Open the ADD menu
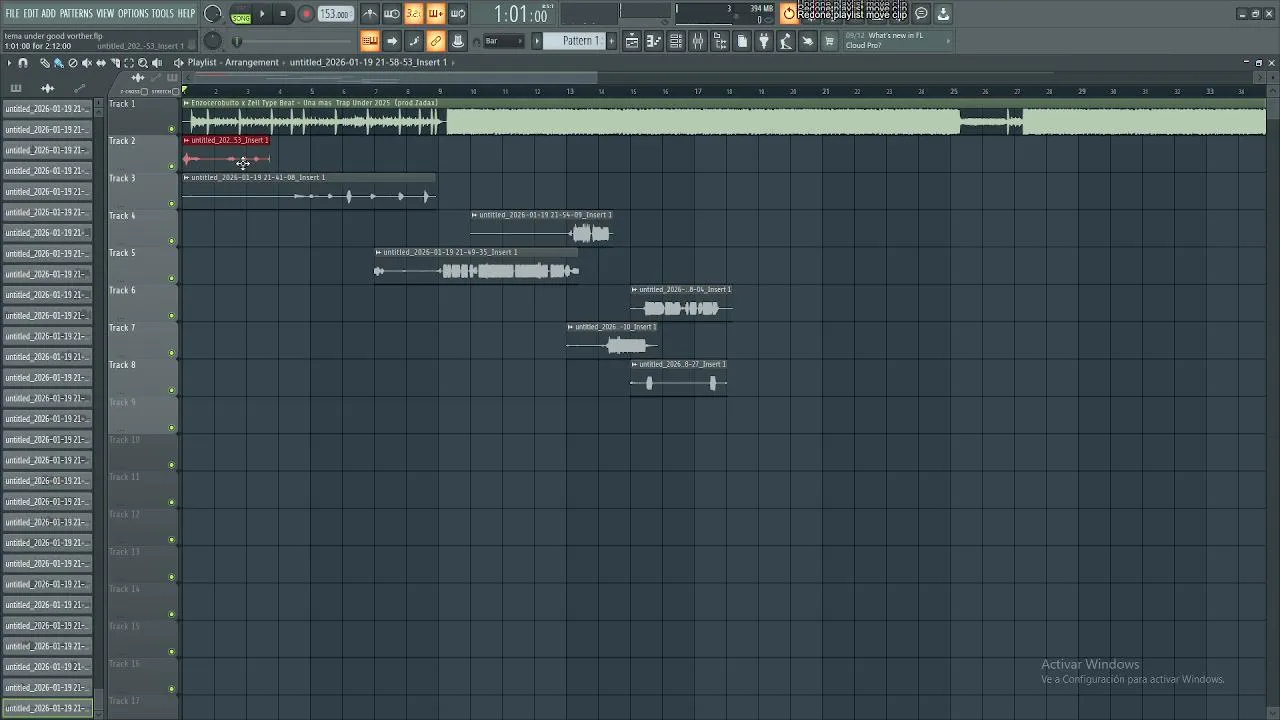The image size is (1280, 720). pyautogui.click(x=49, y=13)
